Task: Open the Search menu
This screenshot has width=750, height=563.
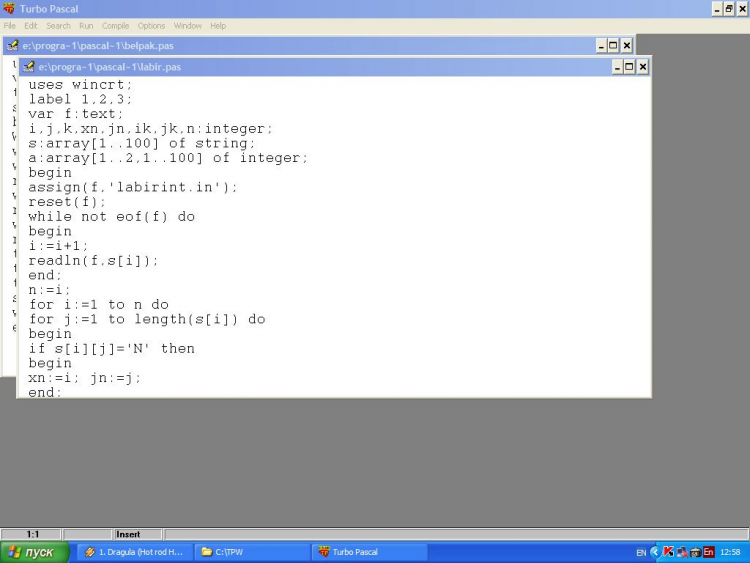Action: (58, 25)
